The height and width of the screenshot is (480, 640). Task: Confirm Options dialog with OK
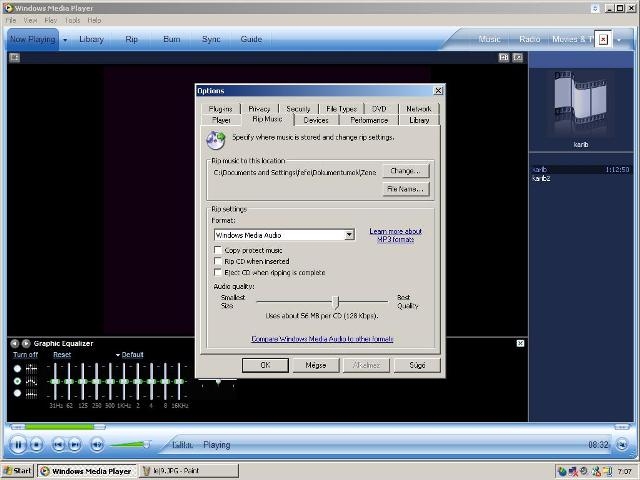coord(265,365)
